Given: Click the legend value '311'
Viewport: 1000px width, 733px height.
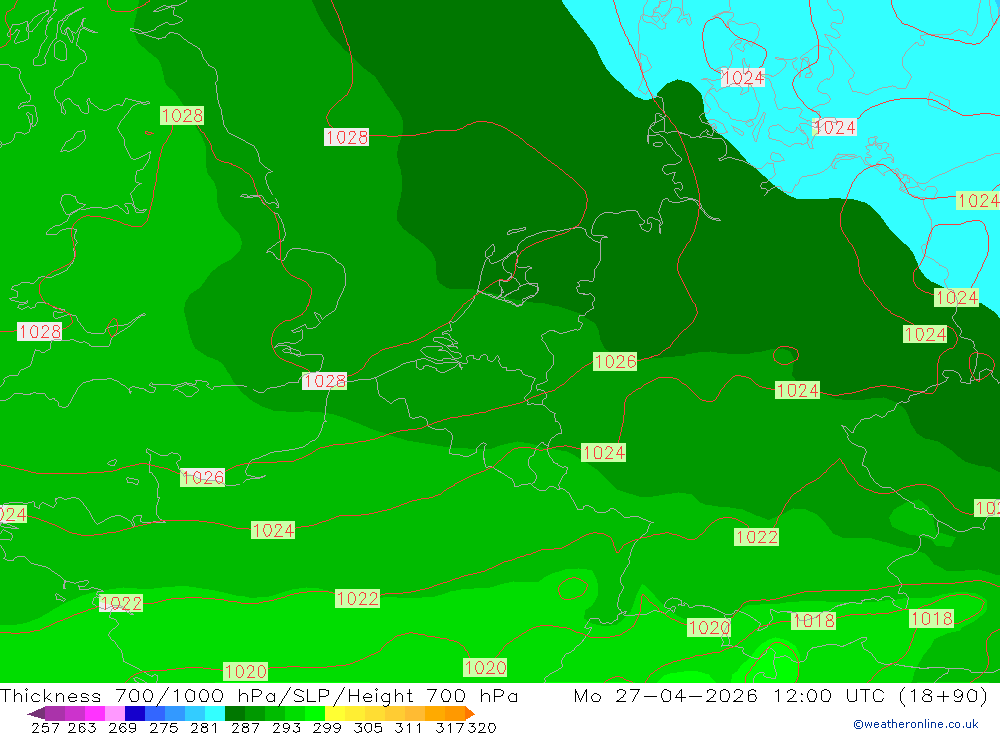Looking at the screenshot, I should coord(407,727).
